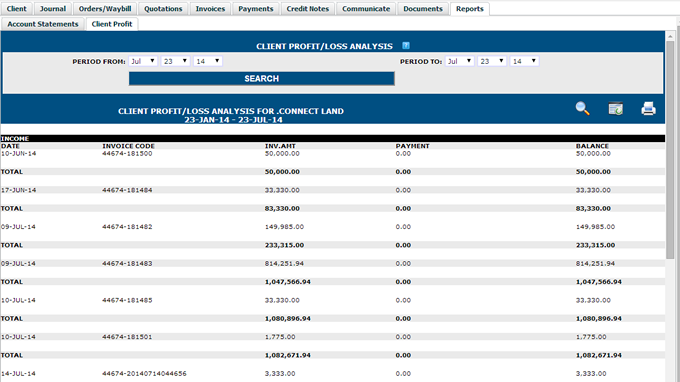Open Period From month dropdown
The height and width of the screenshot is (382, 680).
pos(143,61)
